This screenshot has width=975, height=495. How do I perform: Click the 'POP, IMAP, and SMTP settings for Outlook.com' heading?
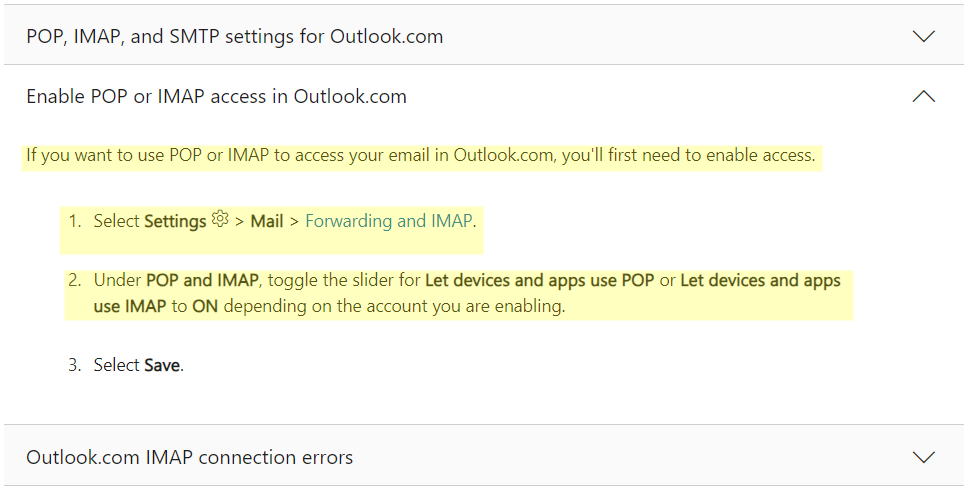[x=234, y=37]
